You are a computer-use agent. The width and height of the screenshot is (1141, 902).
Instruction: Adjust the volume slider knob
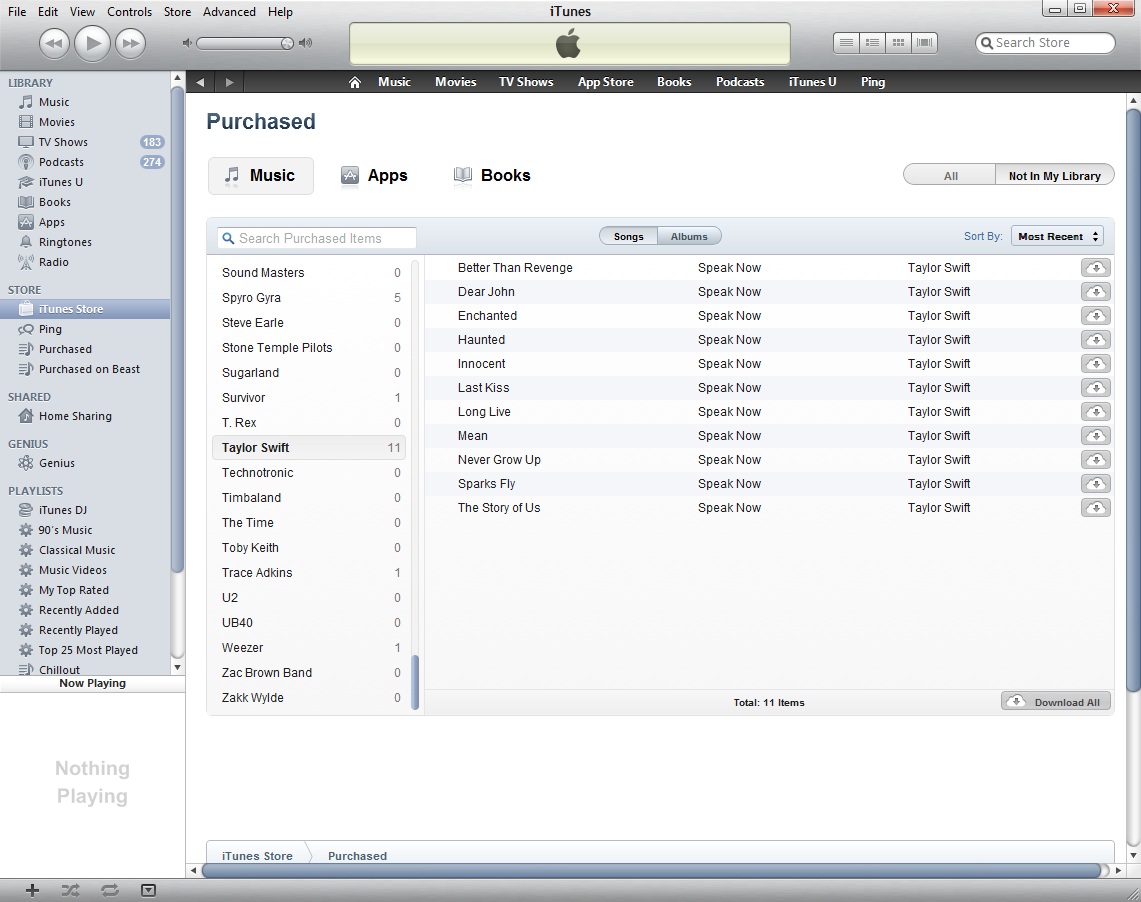click(287, 43)
